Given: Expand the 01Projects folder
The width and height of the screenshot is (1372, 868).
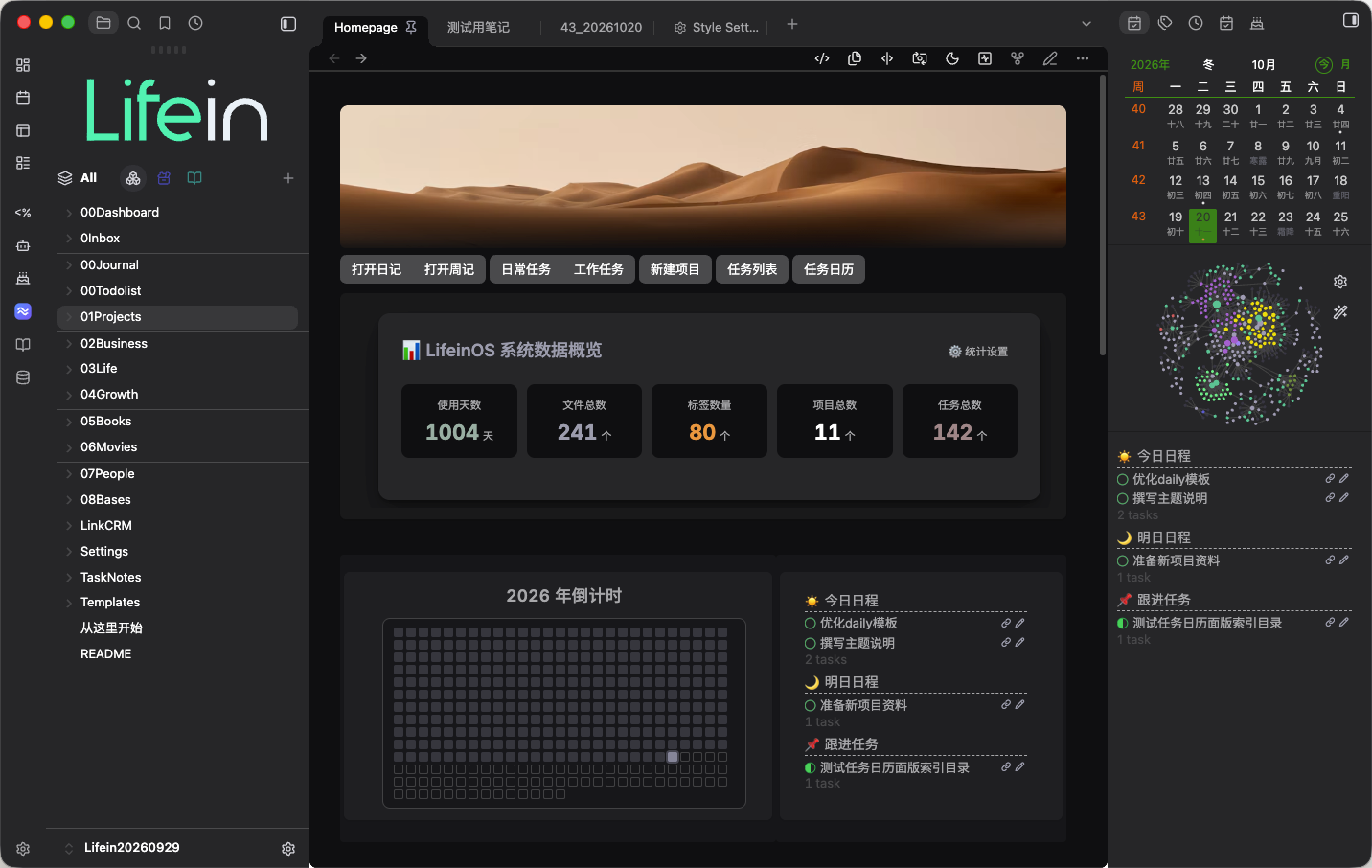Looking at the screenshot, I should pos(69,317).
